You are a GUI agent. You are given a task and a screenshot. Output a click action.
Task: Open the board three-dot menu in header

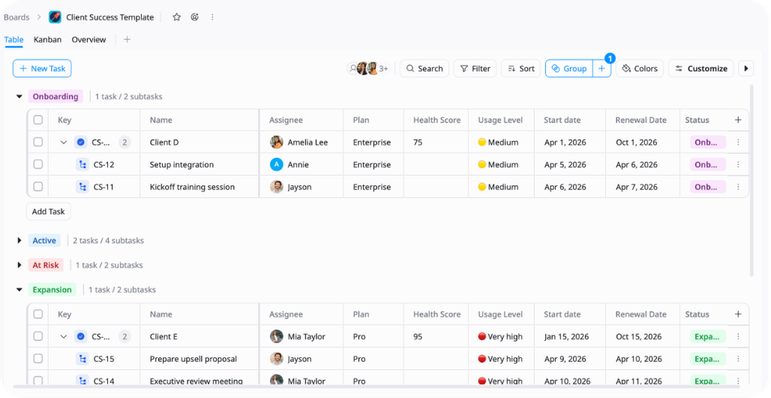tap(212, 17)
